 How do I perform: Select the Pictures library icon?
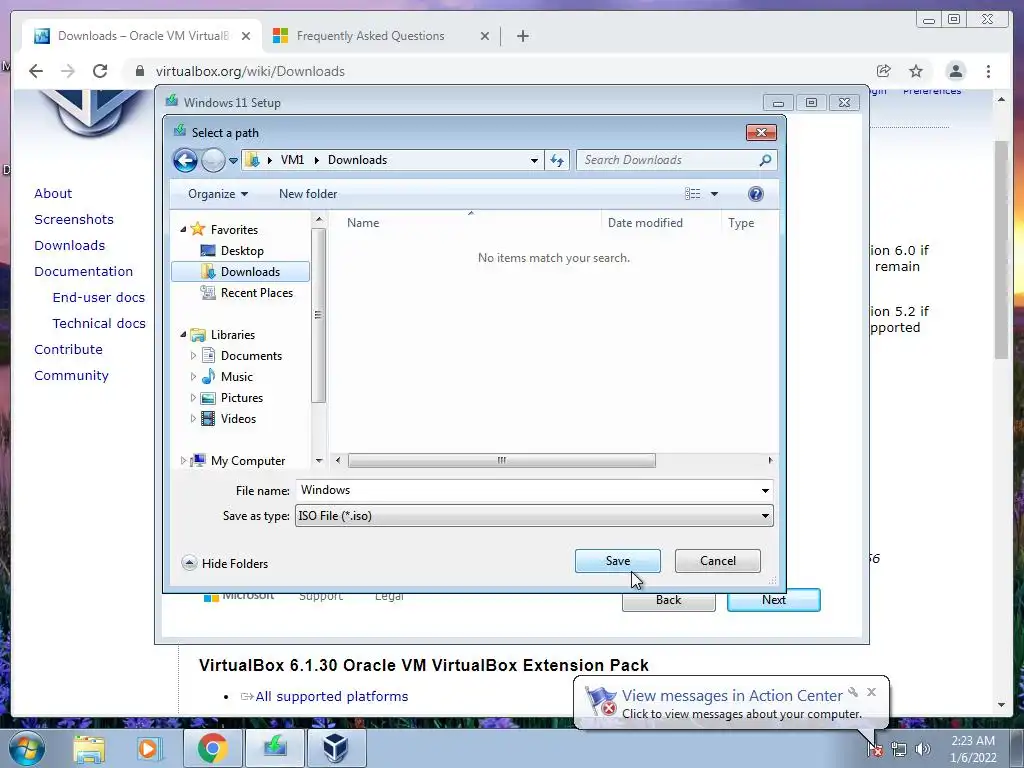[x=208, y=398]
